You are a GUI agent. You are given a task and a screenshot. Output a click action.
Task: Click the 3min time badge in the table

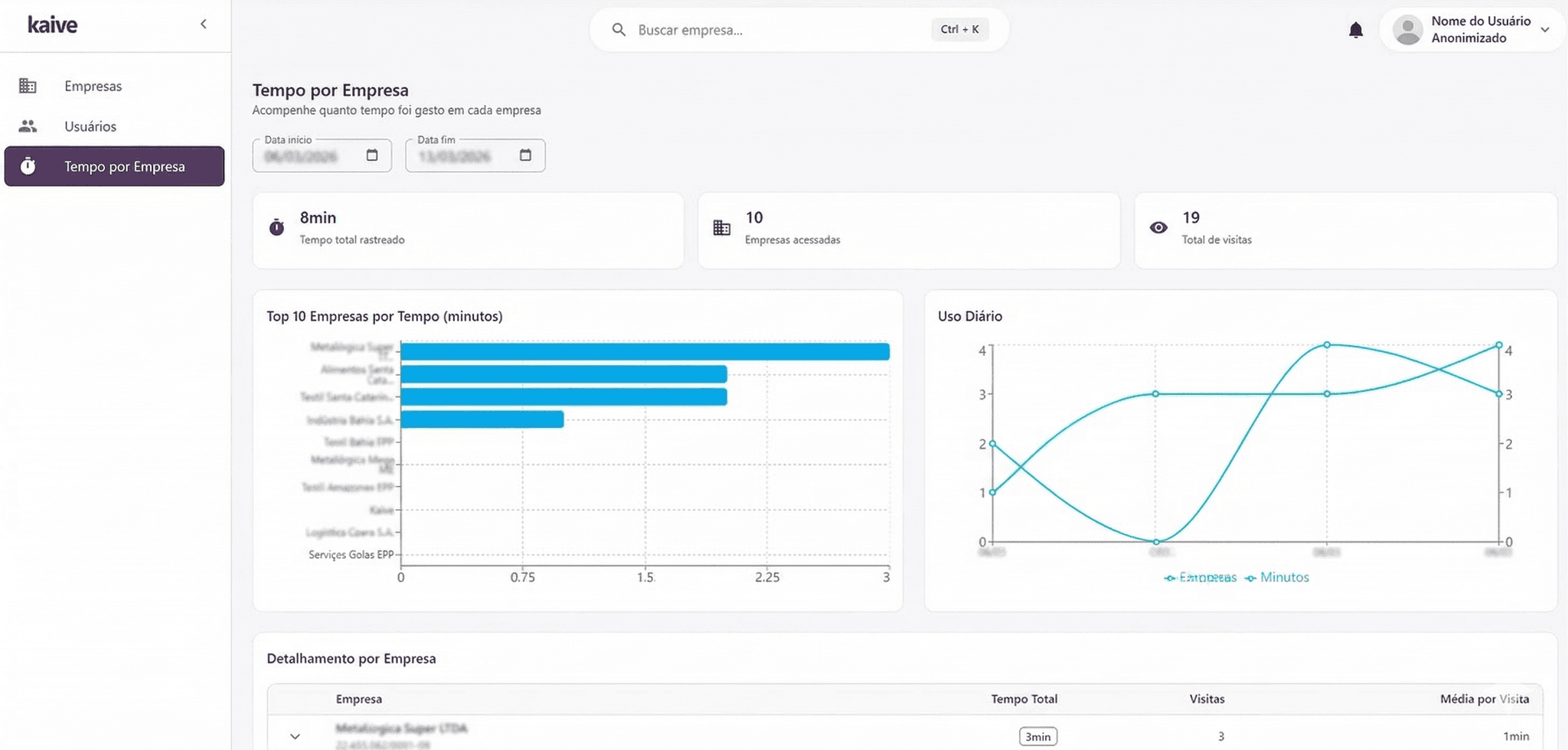click(x=1037, y=735)
